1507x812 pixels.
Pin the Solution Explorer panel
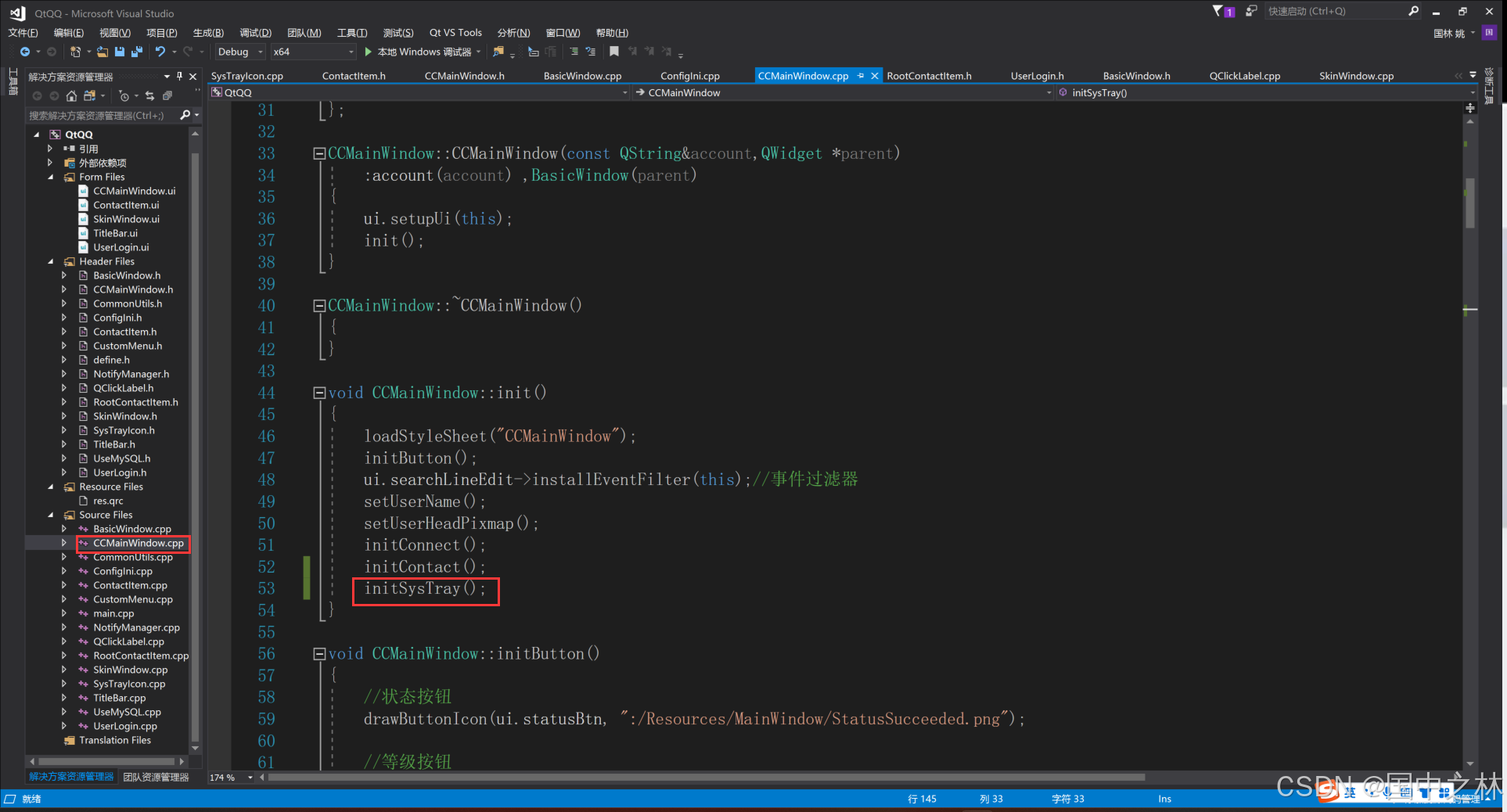coord(180,76)
